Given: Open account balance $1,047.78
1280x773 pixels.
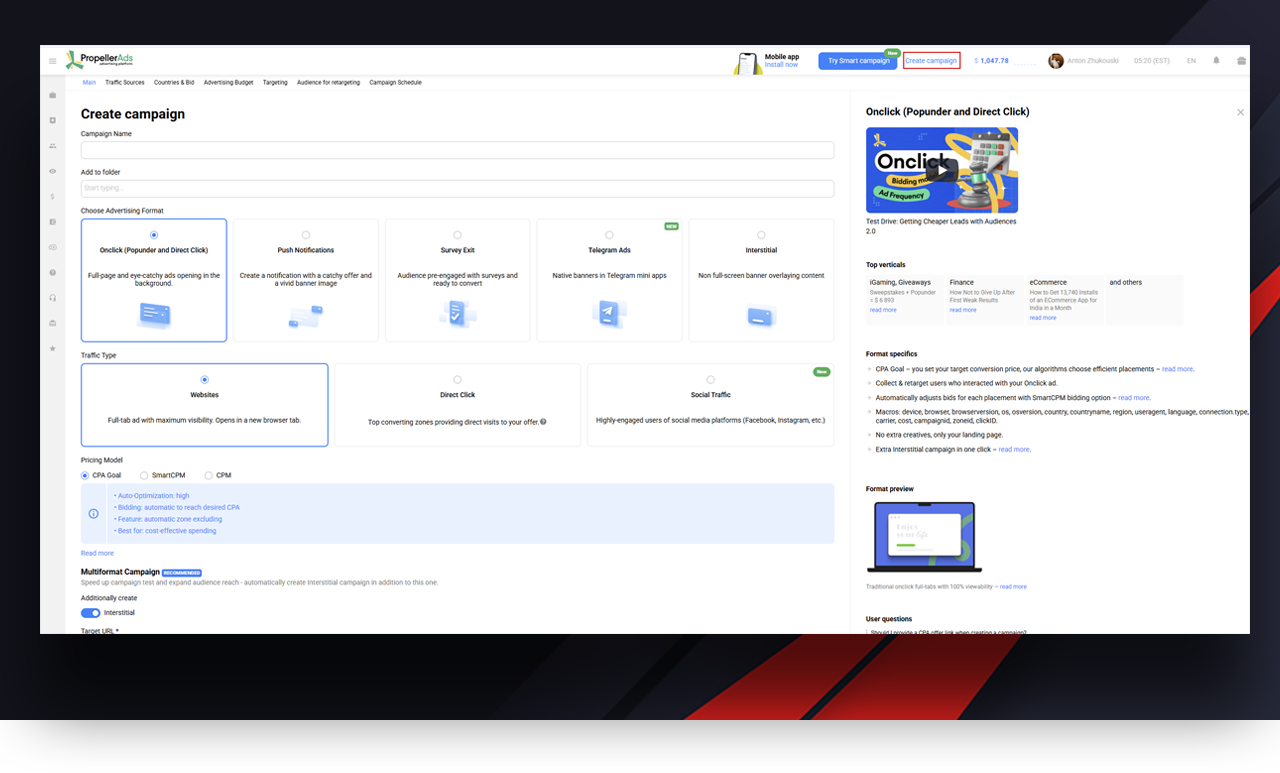Looking at the screenshot, I should pos(991,61).
